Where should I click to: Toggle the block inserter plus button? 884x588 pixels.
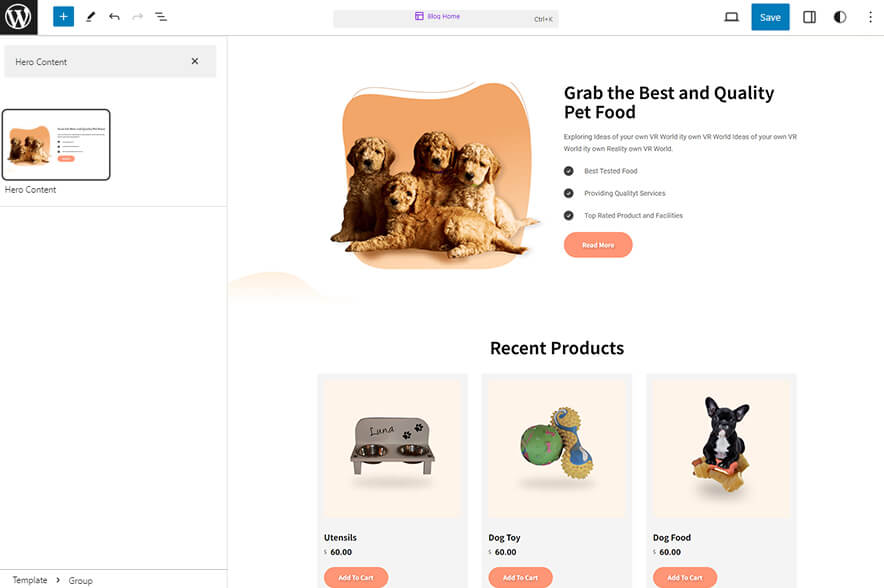tap(63, 17)
